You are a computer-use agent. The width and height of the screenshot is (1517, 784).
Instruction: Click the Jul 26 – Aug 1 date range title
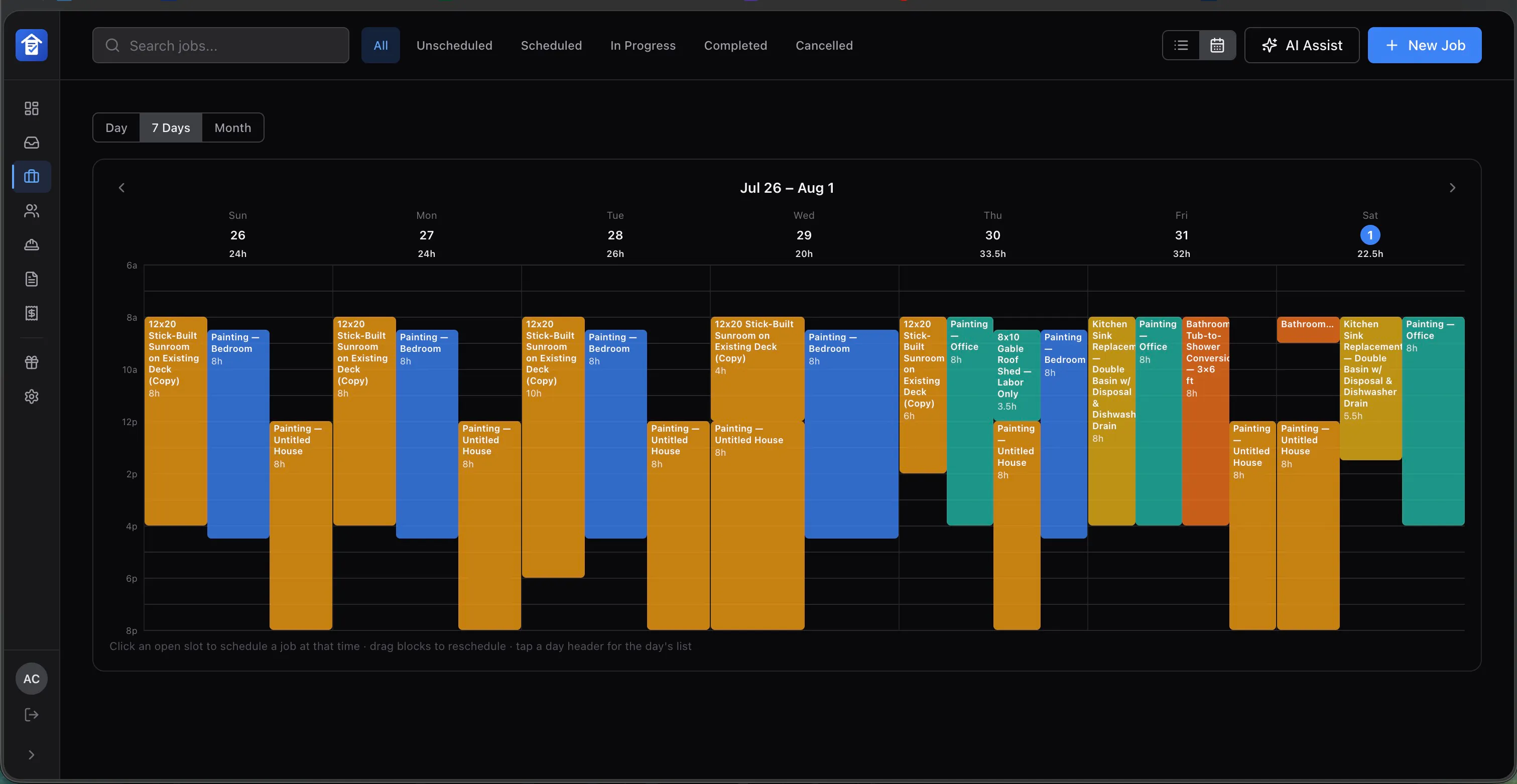787,187
